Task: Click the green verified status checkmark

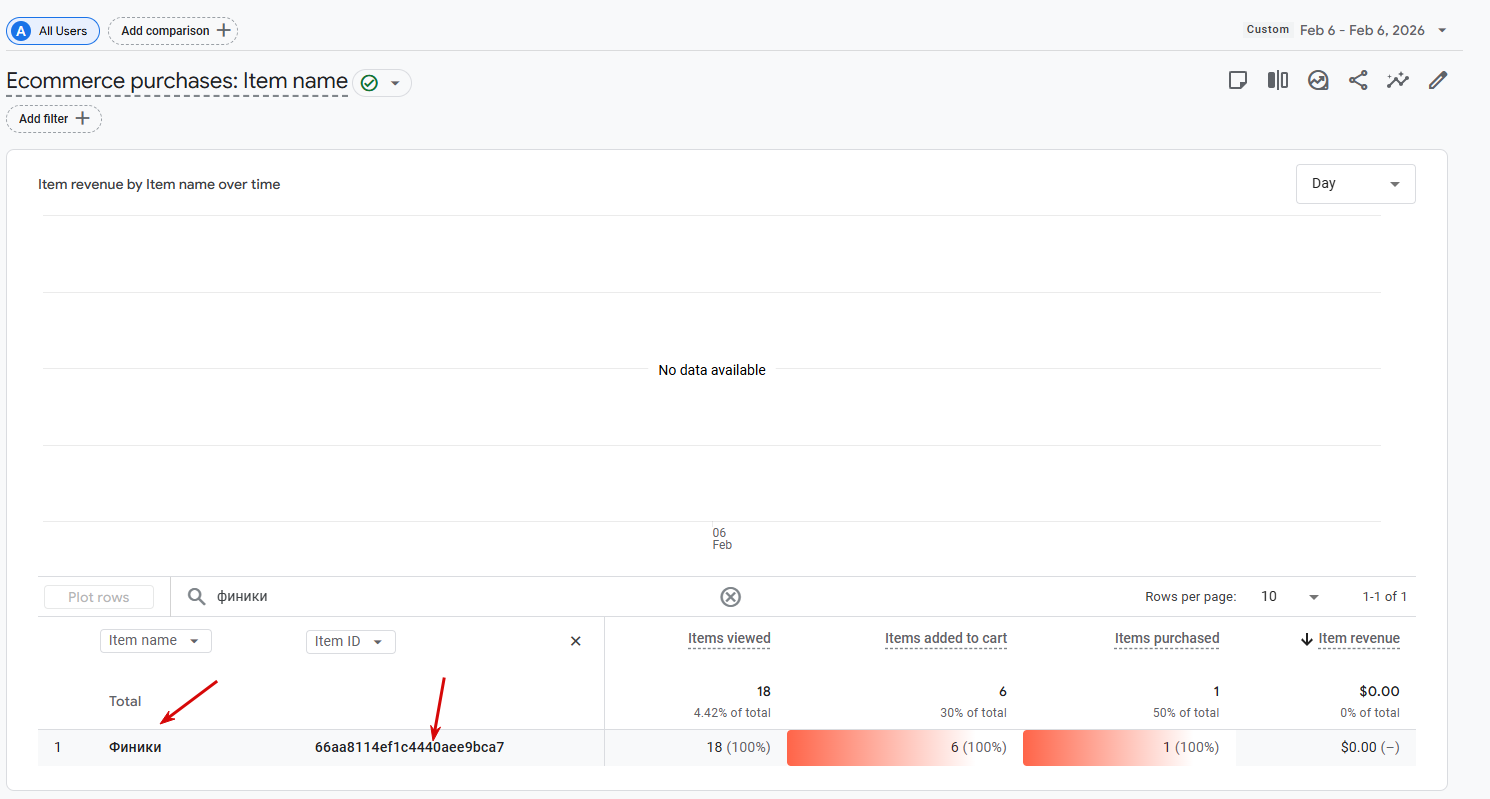Action: click(x=369, y=83)
